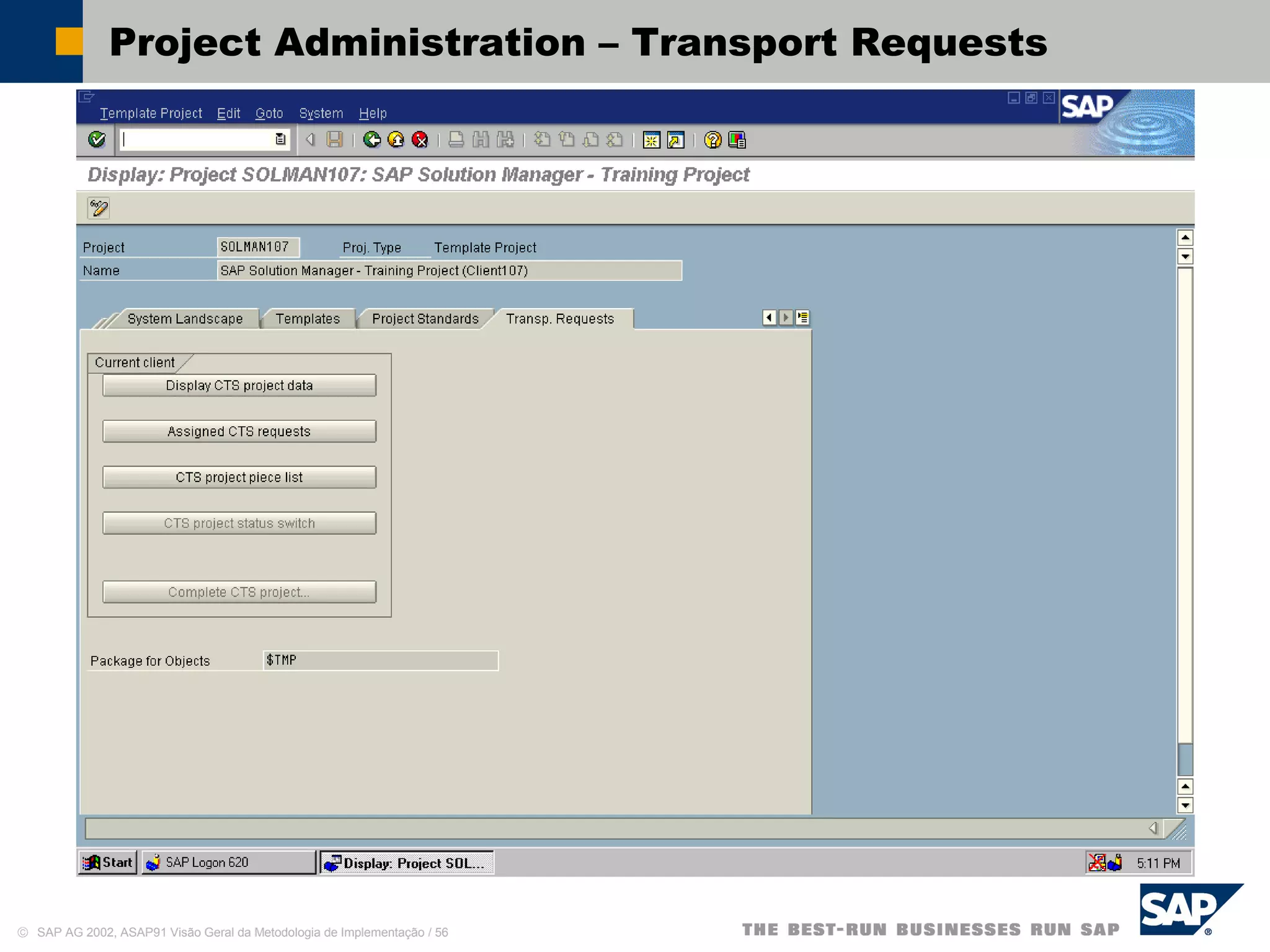The width and height of the screenshot is (1270, 952).
Task: Click the Last Page icon
Action: point(615,140)
